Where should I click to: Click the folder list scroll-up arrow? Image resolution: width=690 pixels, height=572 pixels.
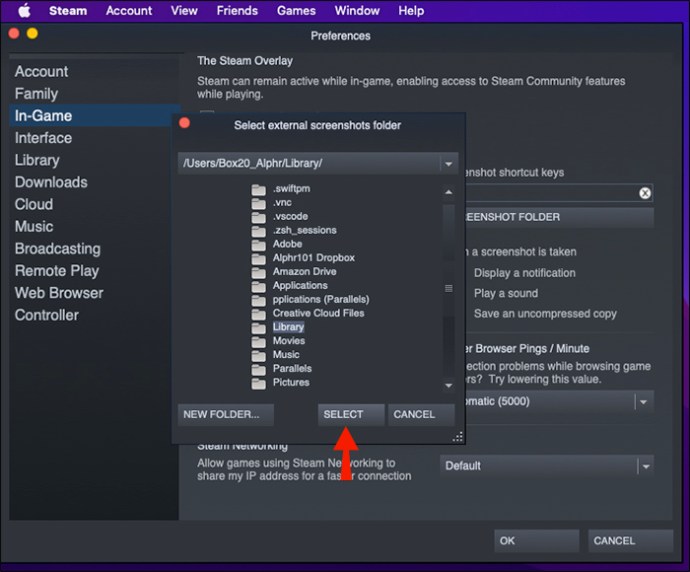pos(448,192)
